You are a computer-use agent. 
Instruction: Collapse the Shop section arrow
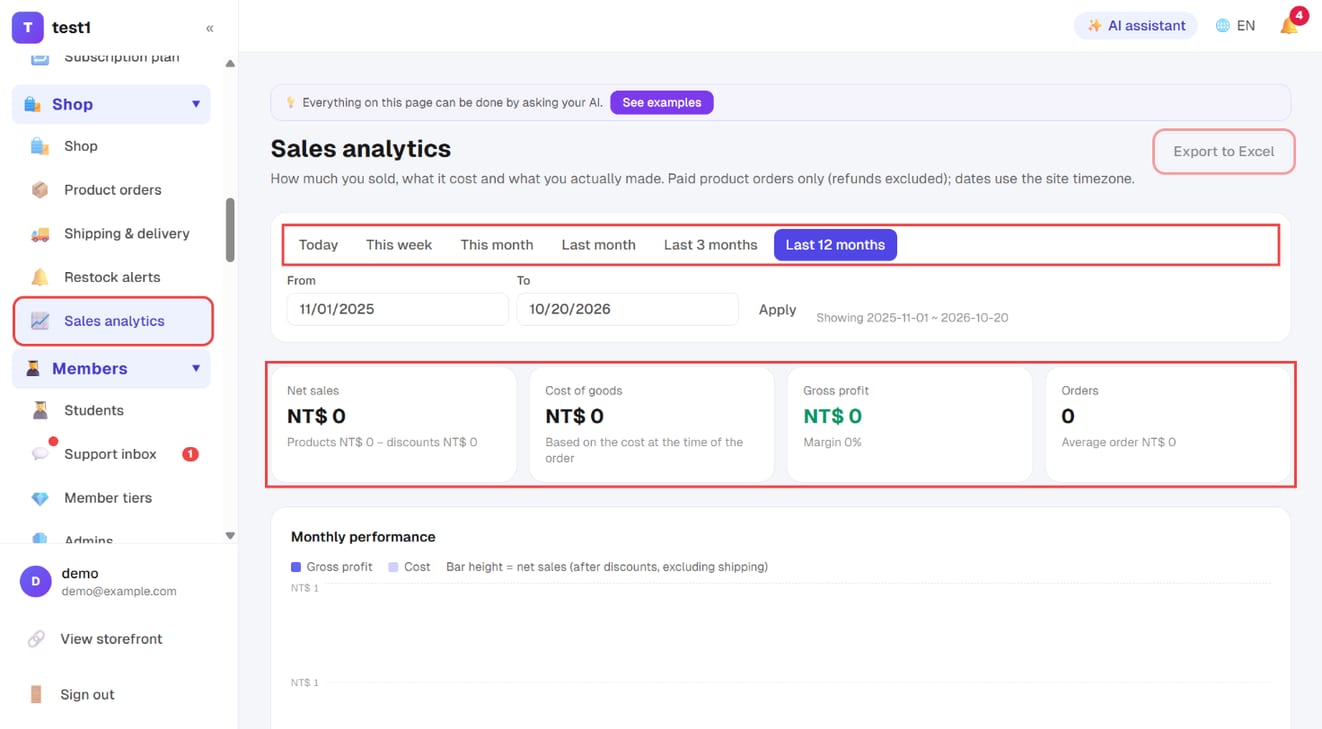click(x=196, y=104)
